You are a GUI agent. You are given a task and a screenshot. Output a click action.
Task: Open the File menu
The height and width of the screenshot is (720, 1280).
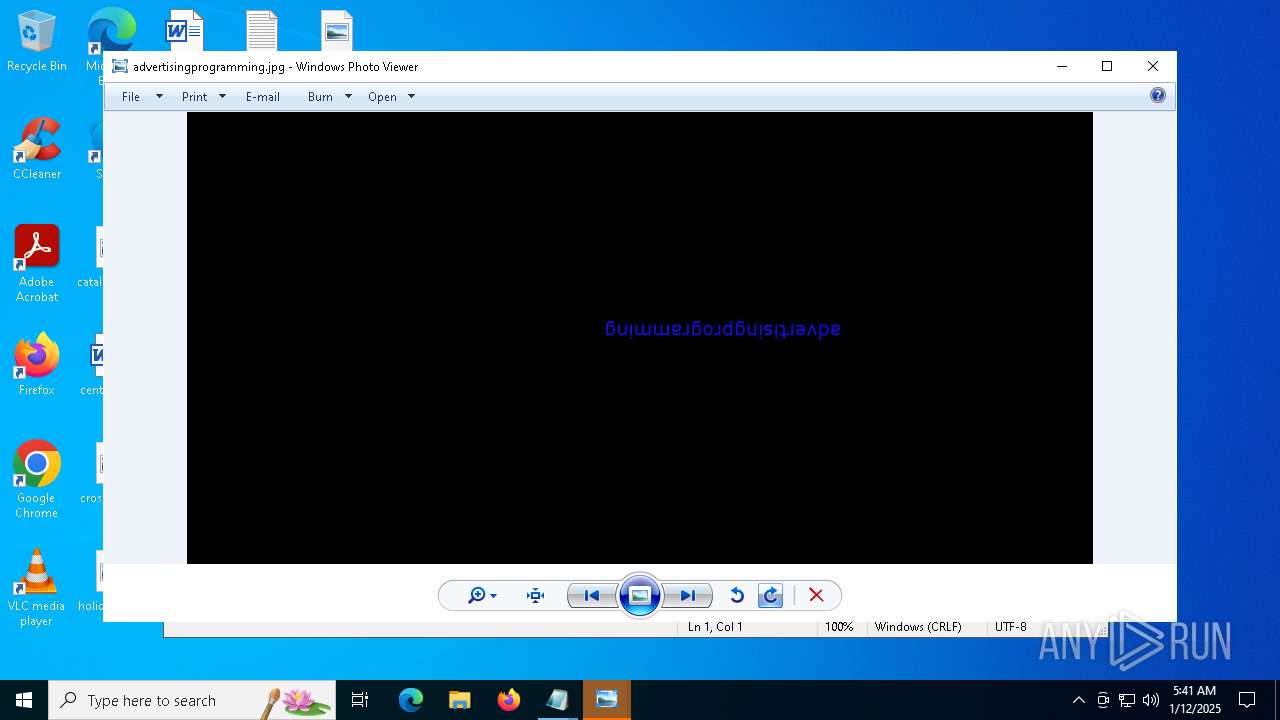coord(131,97)
